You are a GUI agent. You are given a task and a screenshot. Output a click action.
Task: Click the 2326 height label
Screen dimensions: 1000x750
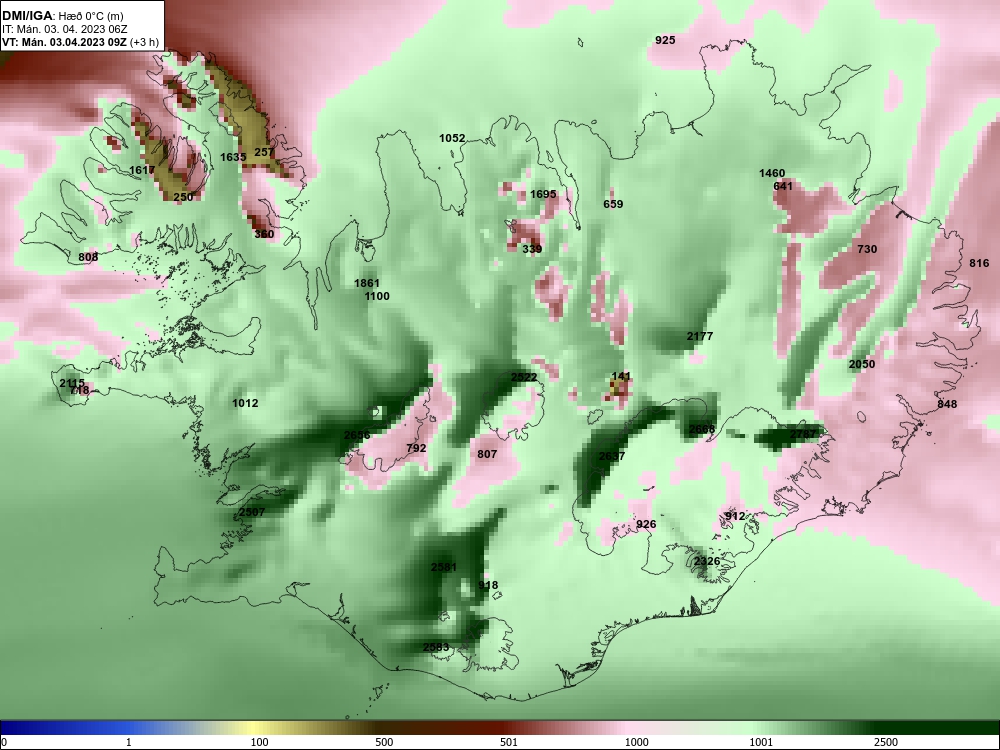[707, 562]
